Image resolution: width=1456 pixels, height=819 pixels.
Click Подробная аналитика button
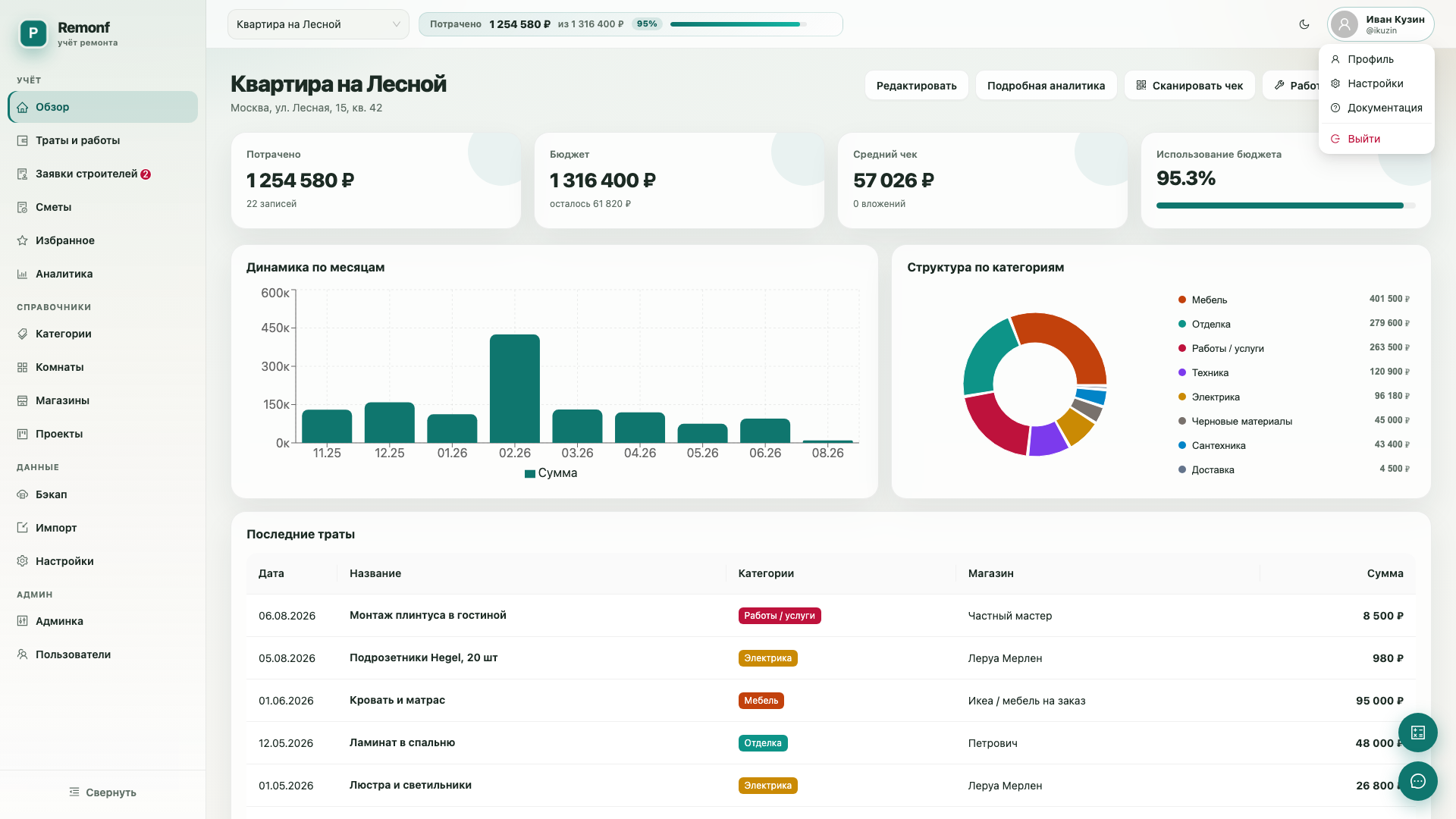pyautogui.click(x=1046, y=86)
